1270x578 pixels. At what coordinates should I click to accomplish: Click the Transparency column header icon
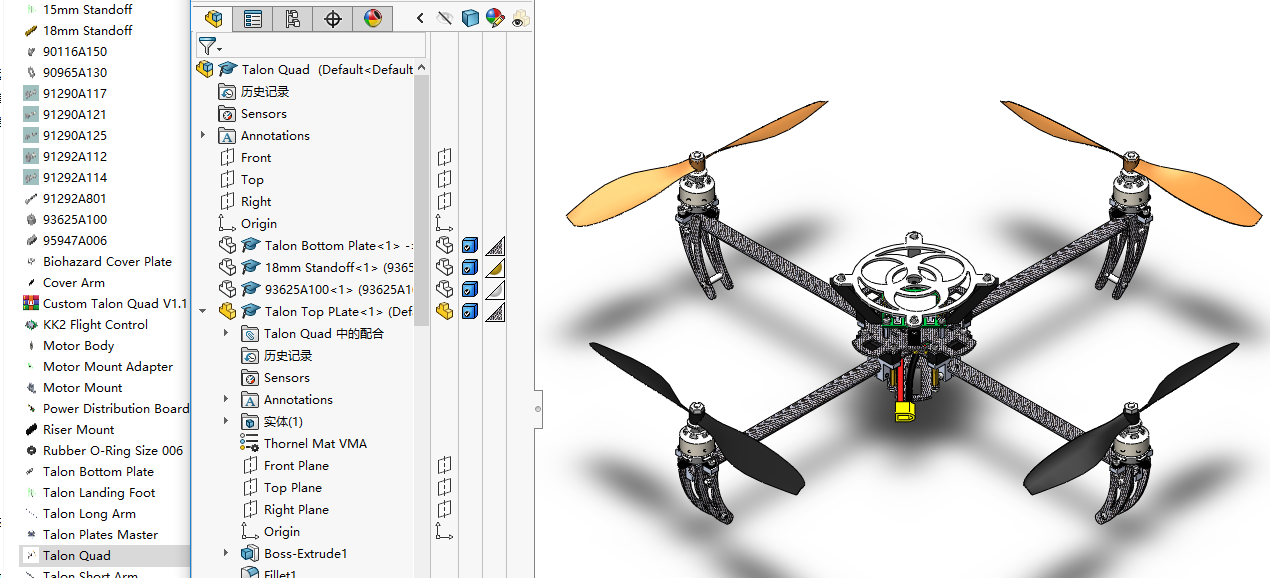click(x=520, y=18)
